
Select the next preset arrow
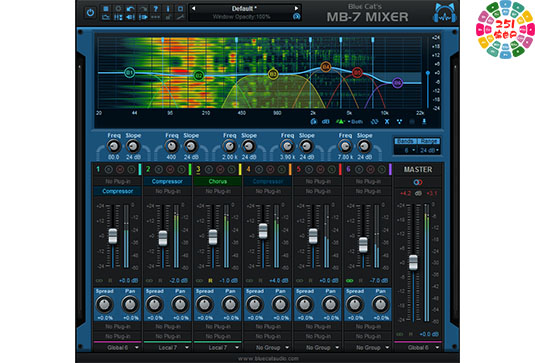click(296, 8)
